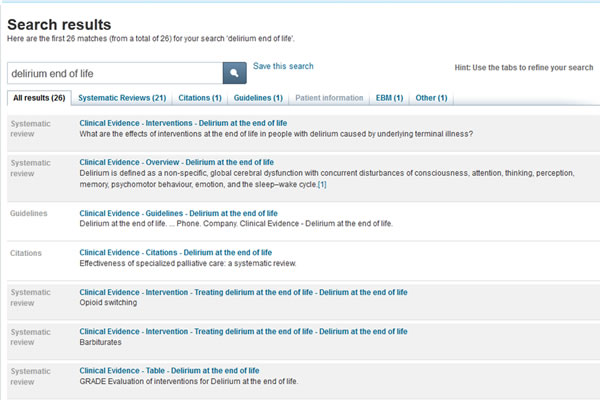Select the Other (1) tab
600x400 pixels.
point(431,98)
